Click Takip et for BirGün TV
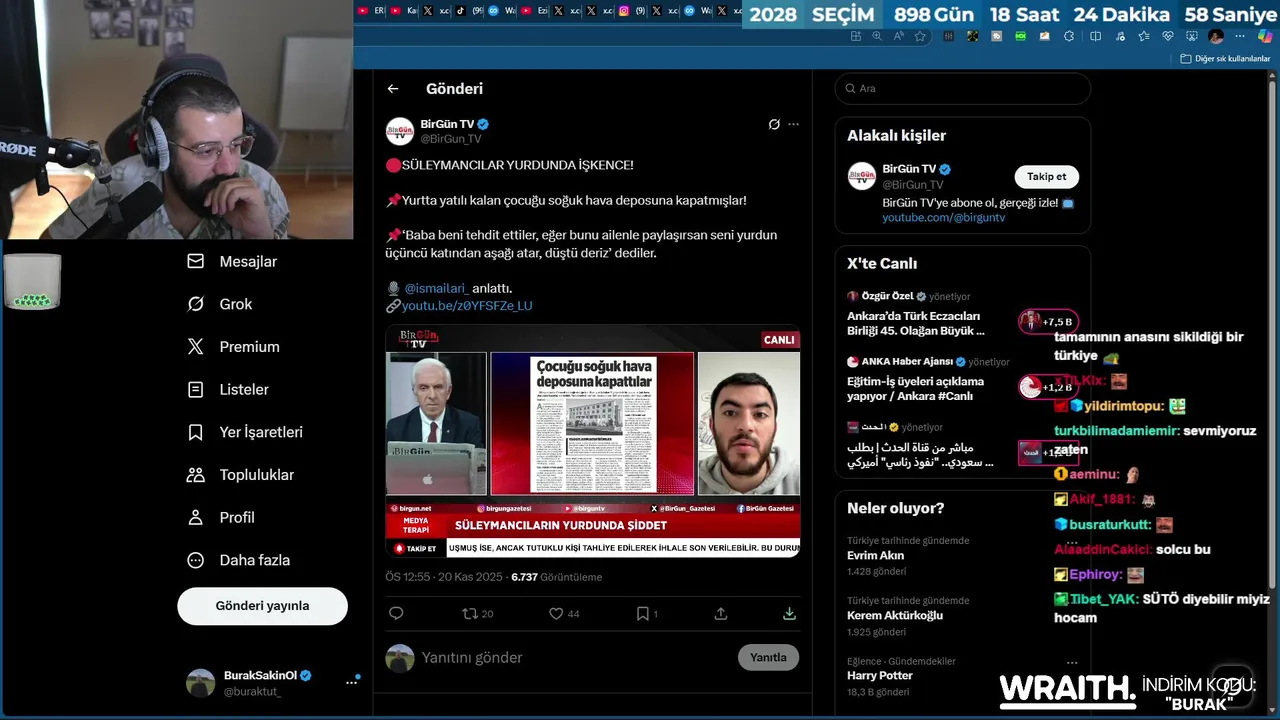Viewport: 1280px width, 720px height. [1047, 177]
